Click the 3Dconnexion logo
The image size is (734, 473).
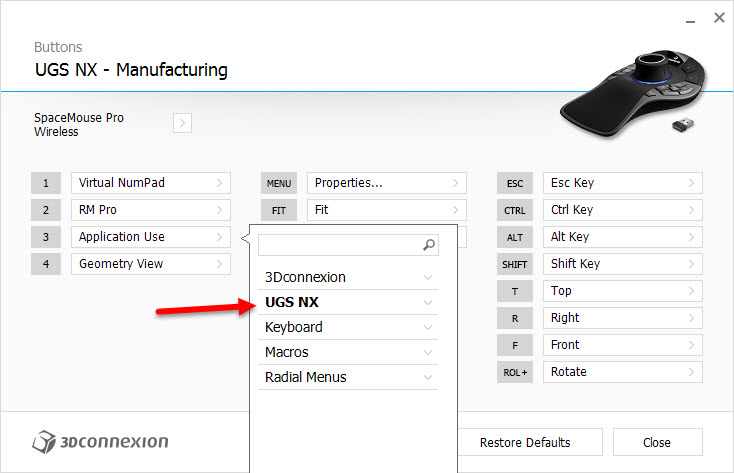(100, 442)
